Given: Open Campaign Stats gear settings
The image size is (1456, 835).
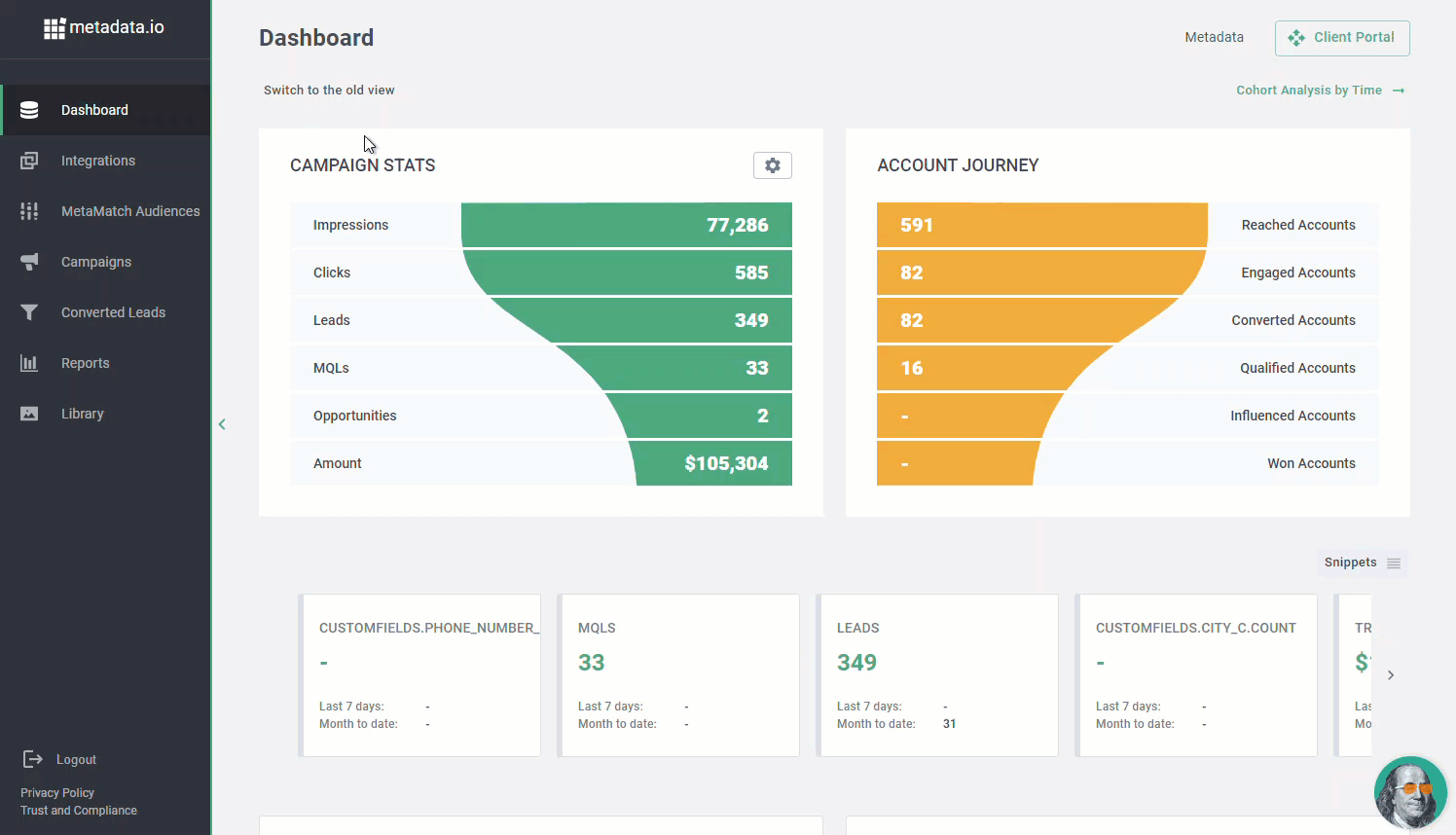Looking at the screenshot, I should 772,165.
